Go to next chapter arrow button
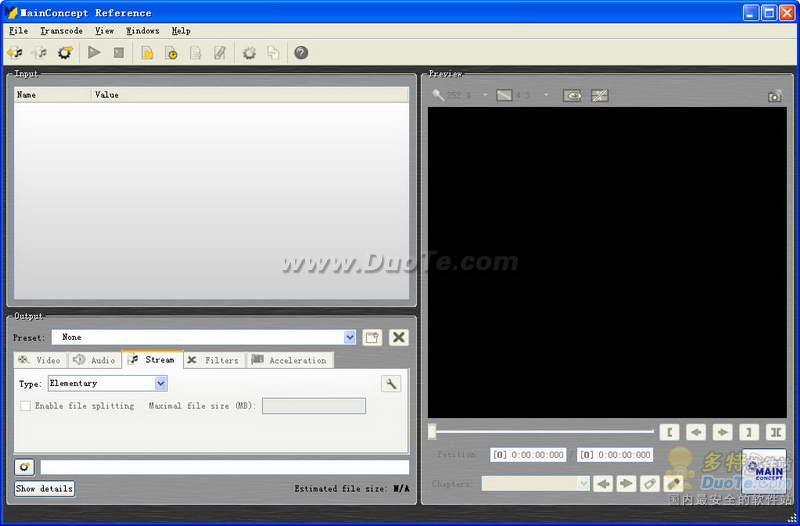800x526 pixels. point(626,483)
